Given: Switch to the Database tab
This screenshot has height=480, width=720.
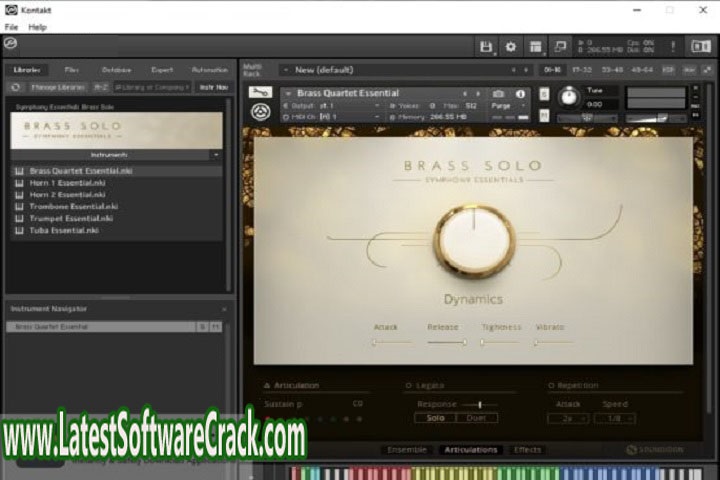Looking at the screenshot, I should coord(117,70).
